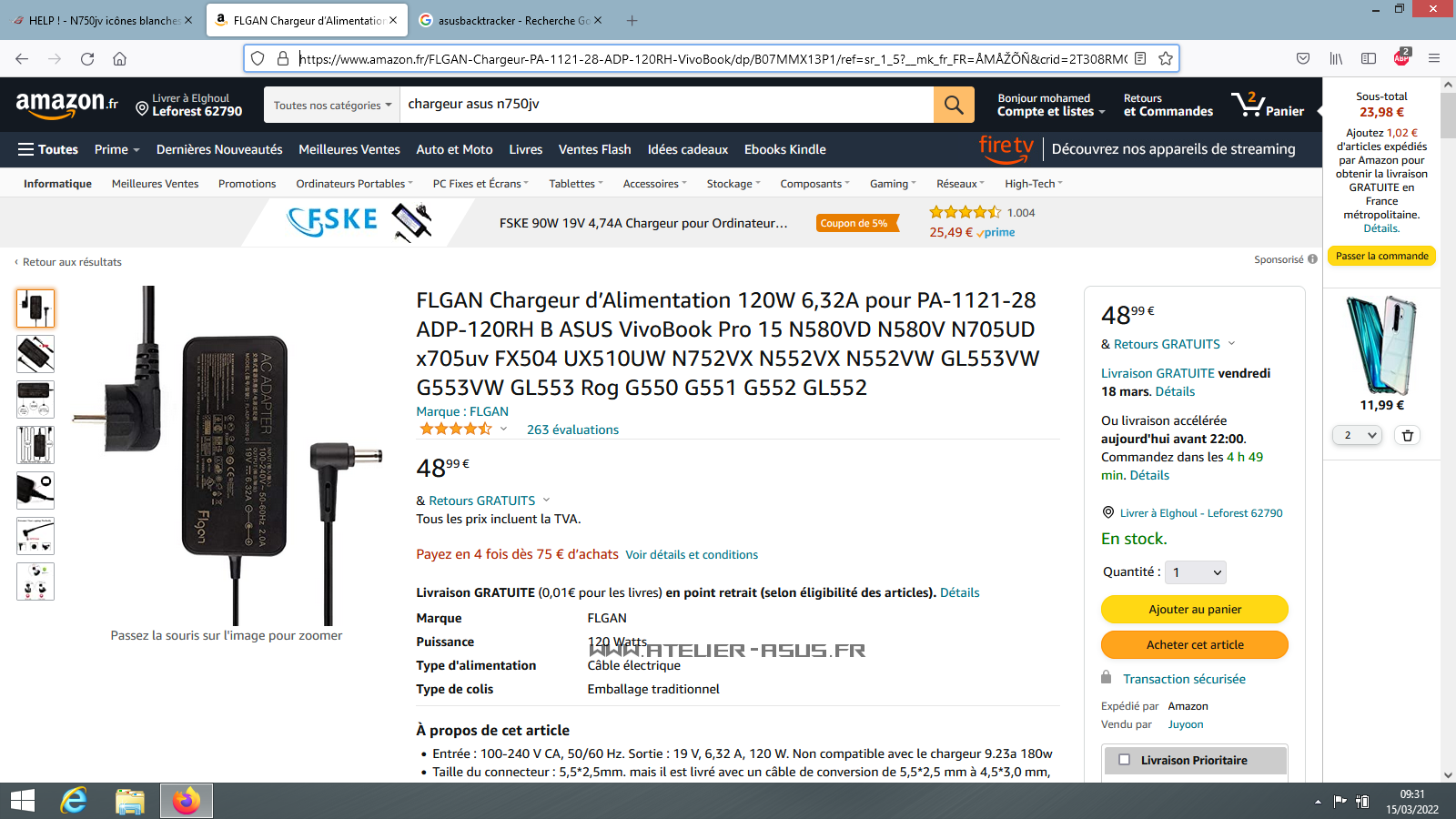
Task: Click the Ajouter au panier button
Action: coord(1195,609)
